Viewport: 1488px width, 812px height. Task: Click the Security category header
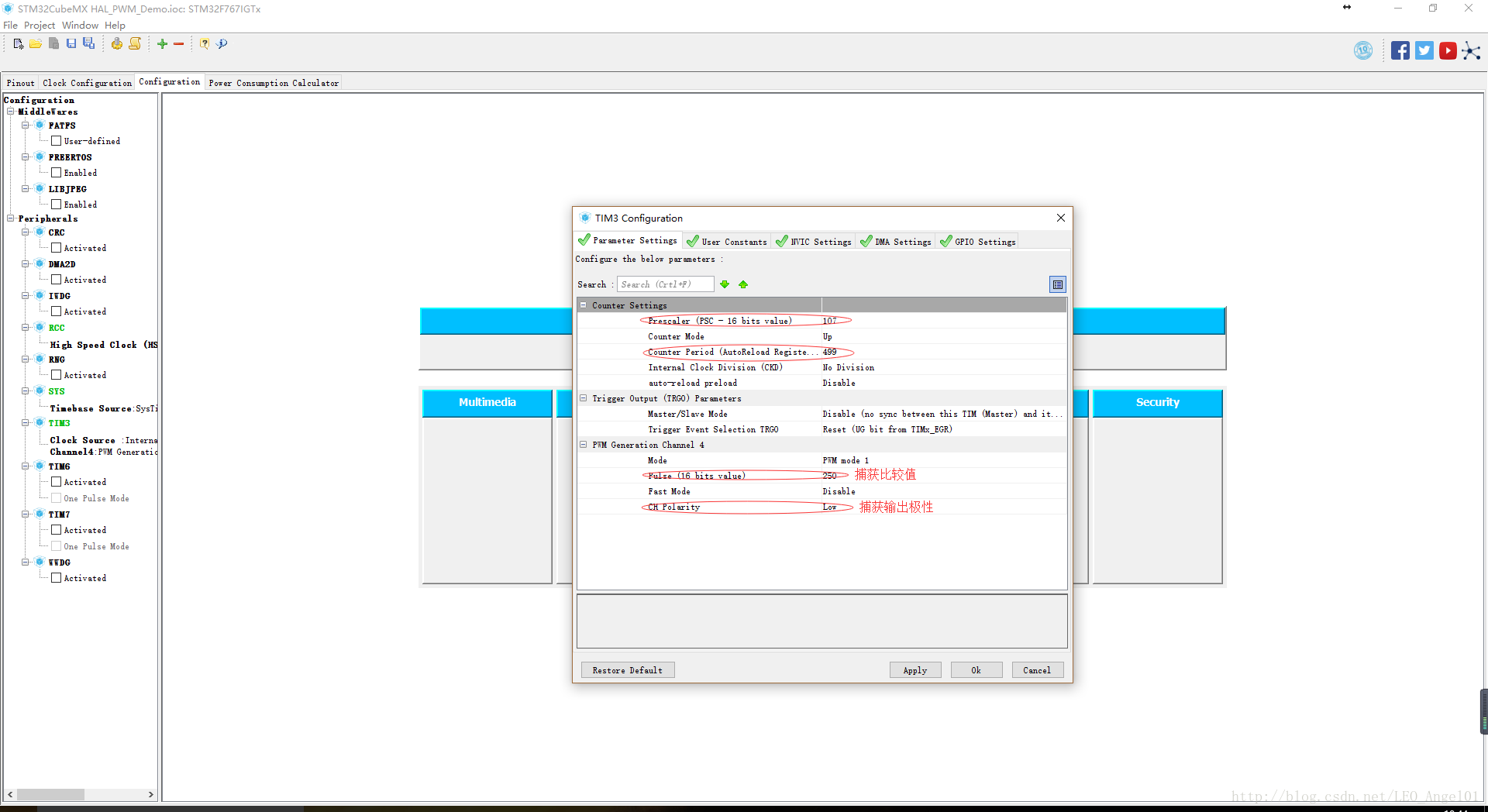coord(1157,403)
